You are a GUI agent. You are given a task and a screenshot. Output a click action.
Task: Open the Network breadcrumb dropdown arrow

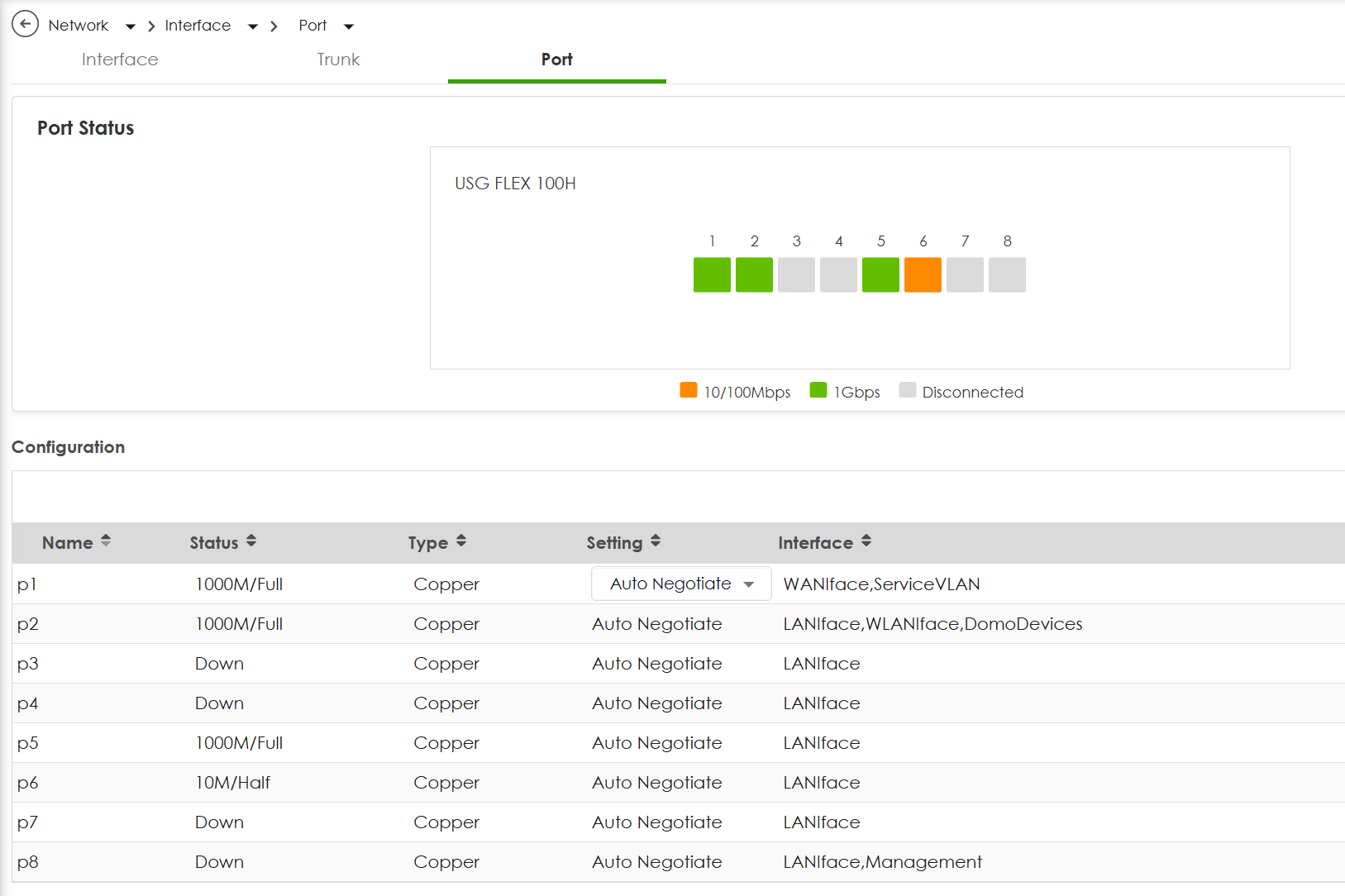[x=131, y=26]
